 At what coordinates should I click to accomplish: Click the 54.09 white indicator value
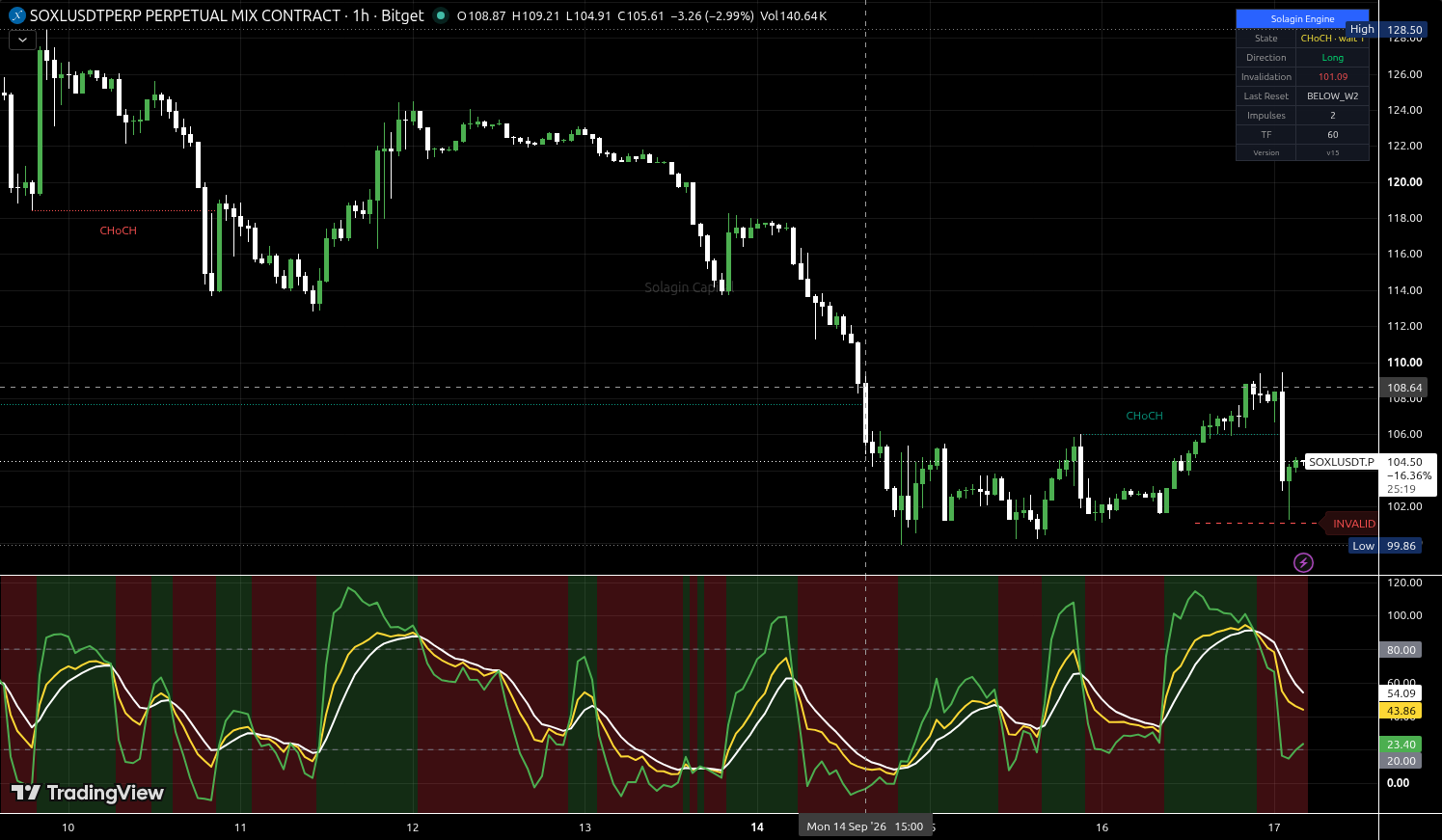coord(1401,693)
